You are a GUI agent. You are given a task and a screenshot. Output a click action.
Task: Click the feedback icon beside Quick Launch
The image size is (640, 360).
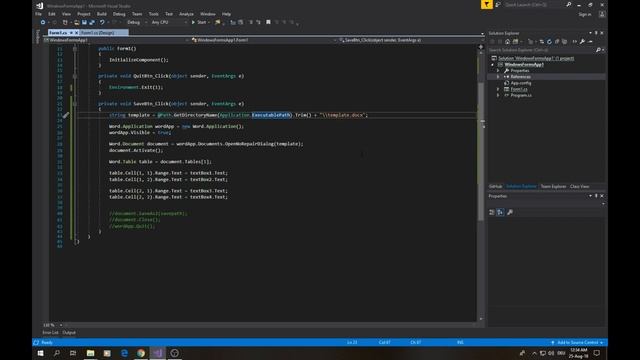498,4
